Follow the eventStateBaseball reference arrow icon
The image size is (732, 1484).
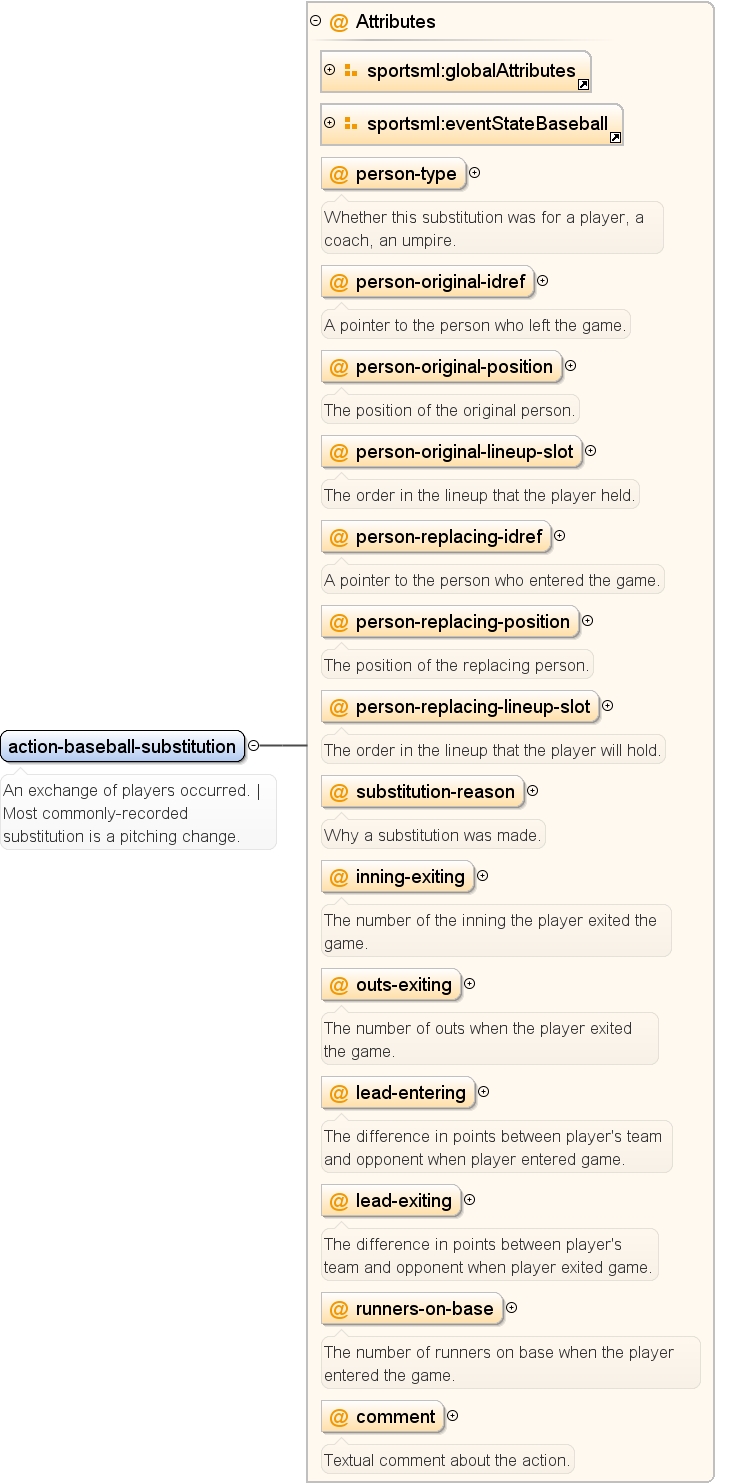point(615,138)
